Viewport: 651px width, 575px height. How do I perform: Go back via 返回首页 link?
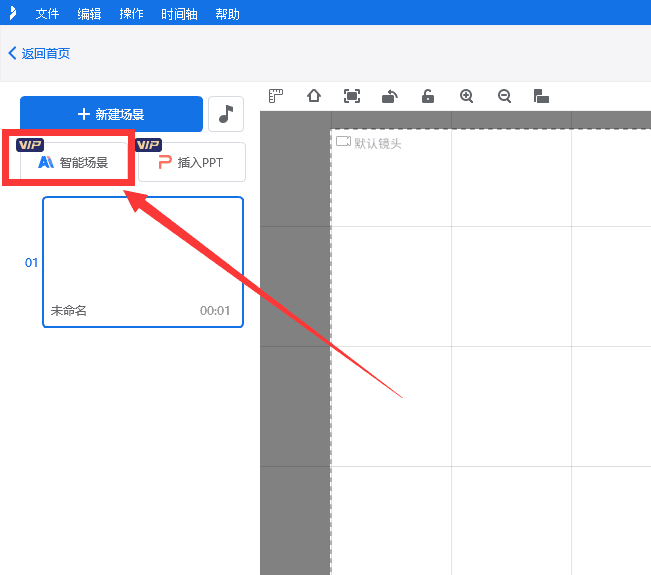tap(40, 53)
